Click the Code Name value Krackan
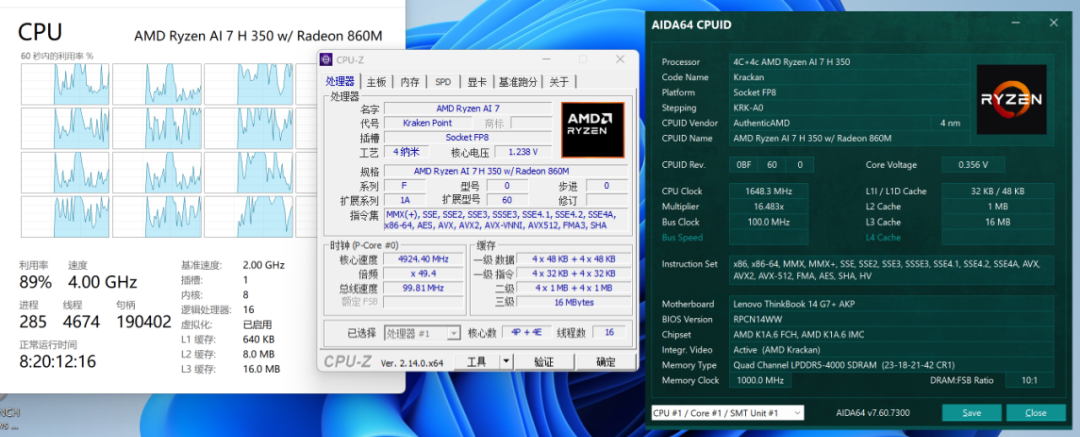This screenshot has height=437, width=1080. point(850,77)
